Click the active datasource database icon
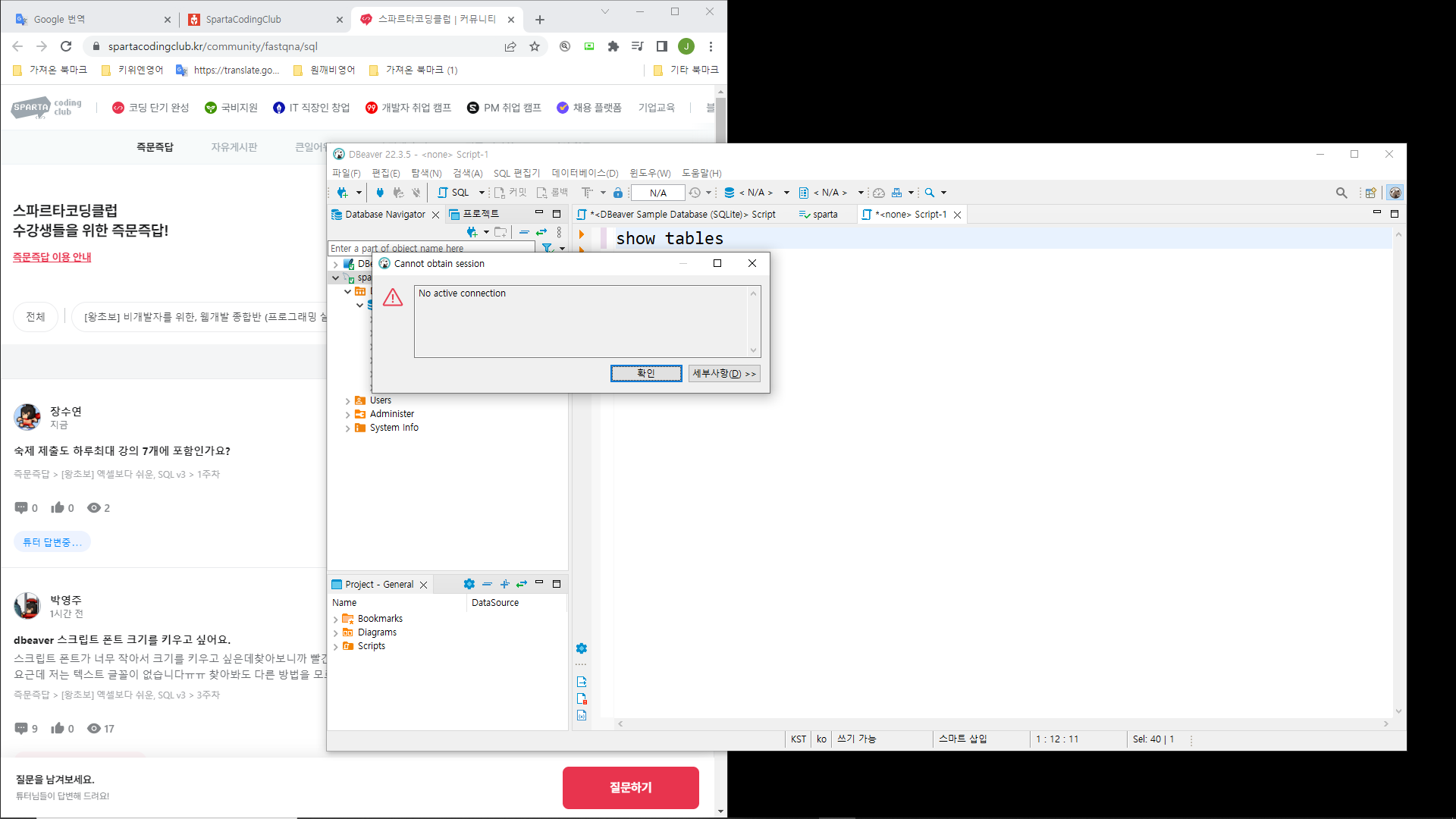This screenshot has height=819, width=1456. [730, 193]
